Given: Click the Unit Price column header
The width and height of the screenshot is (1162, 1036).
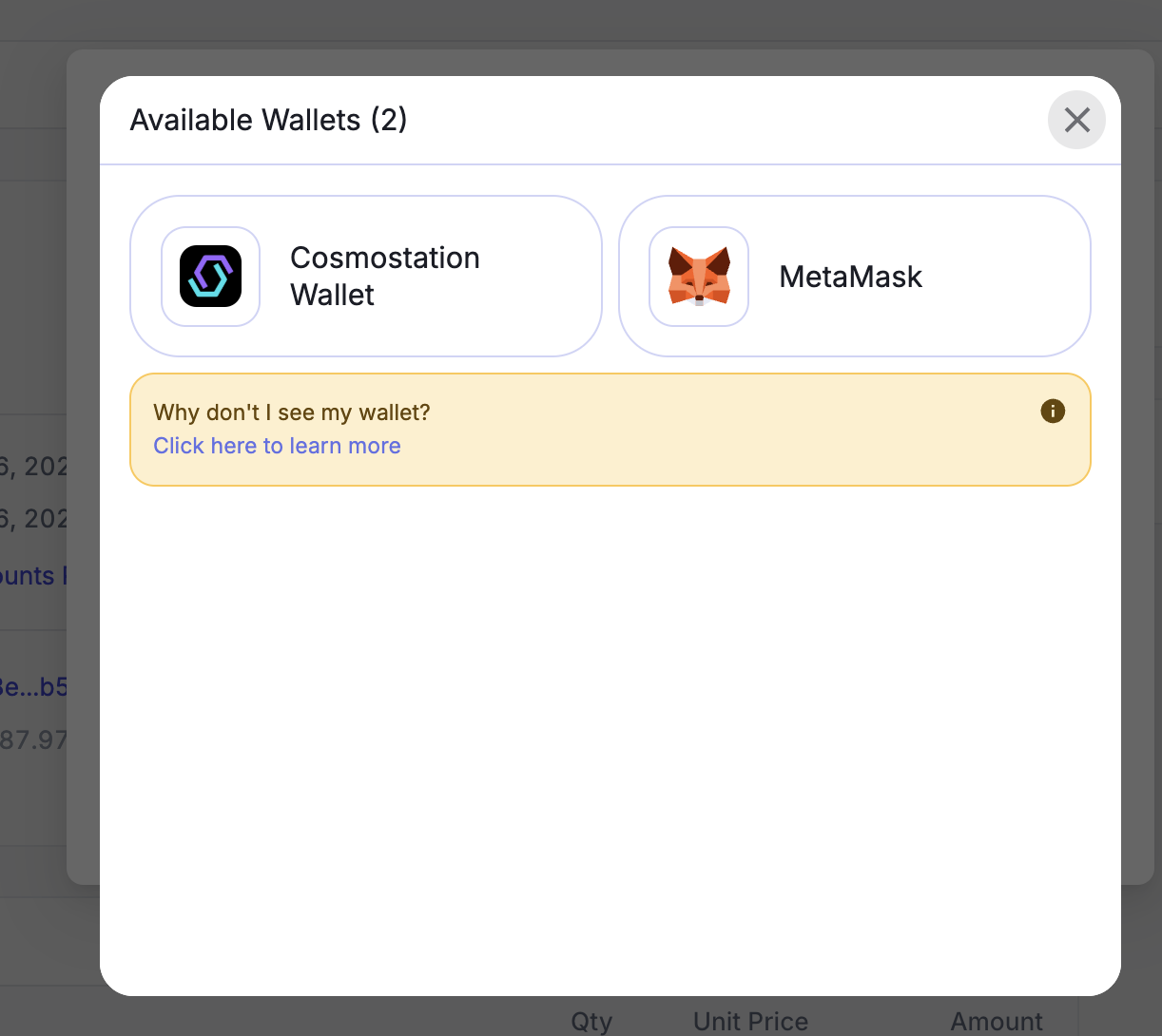Looking at the screenshot, I should (x=750, y=1022).
